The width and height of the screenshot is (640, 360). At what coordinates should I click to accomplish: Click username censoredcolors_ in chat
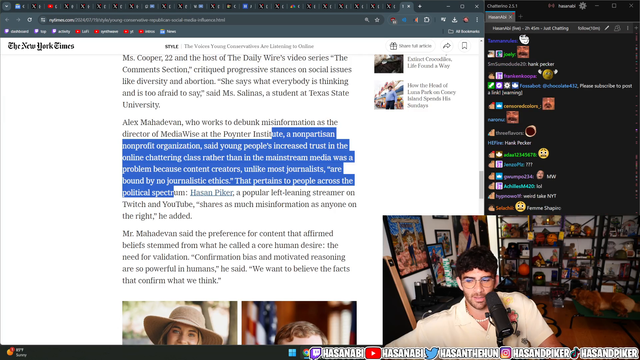point(522,106)
